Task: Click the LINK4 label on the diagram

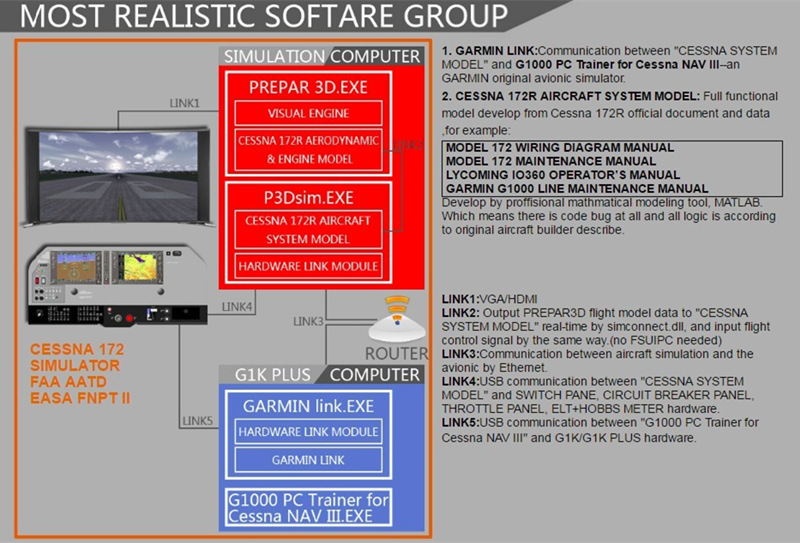Action: [237, 307]
